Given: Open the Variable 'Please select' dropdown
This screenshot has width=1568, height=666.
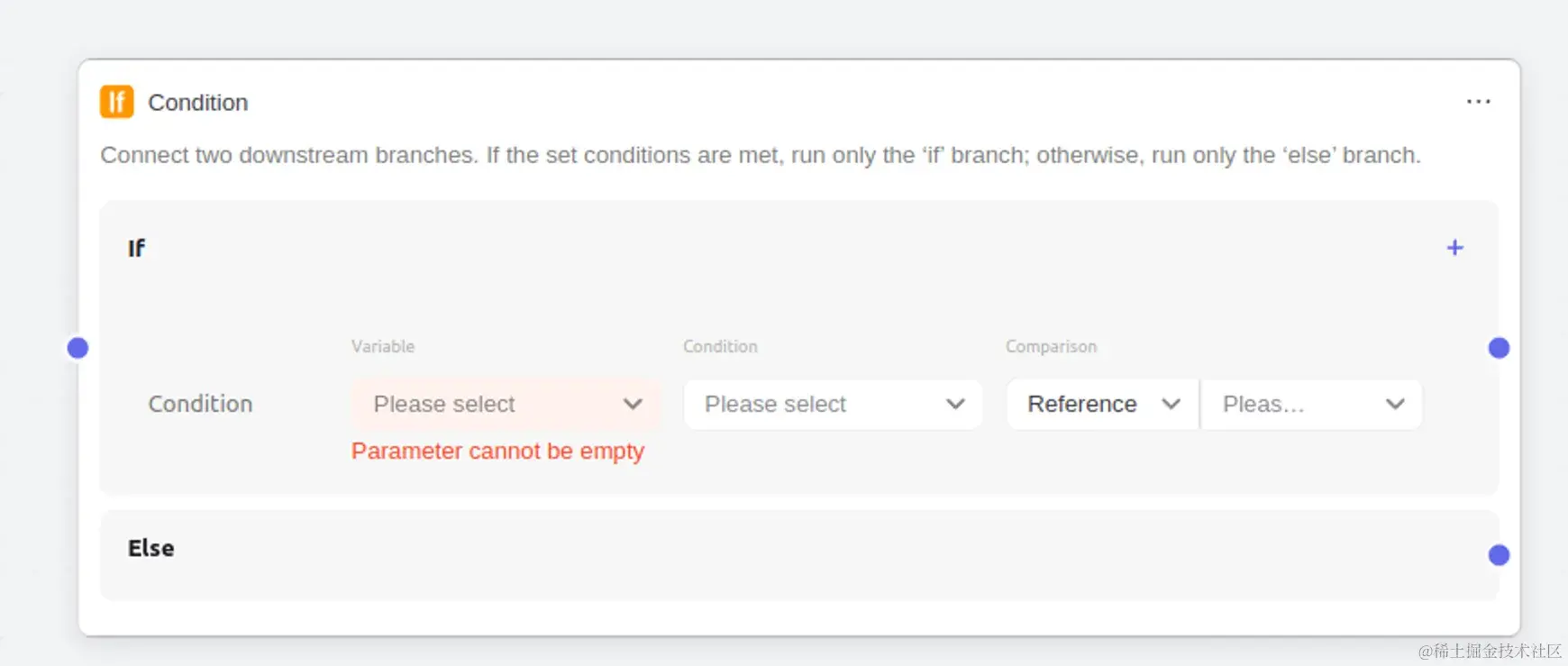Looking at the screenshot, I should 506,404.
